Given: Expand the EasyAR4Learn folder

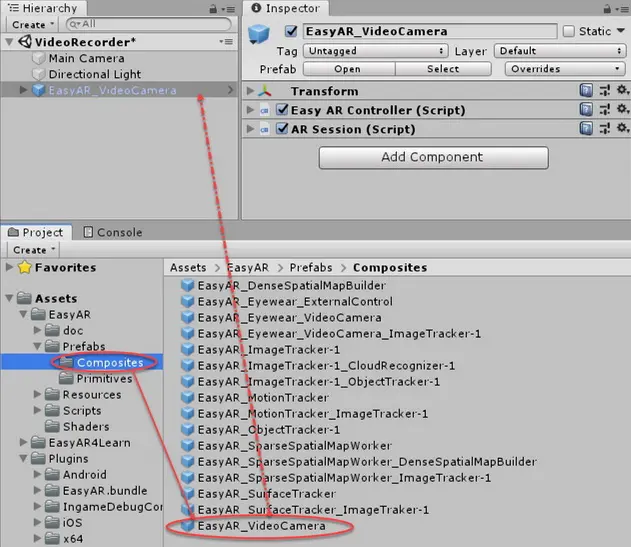Looking at the screenshot, I should [23, 442].
